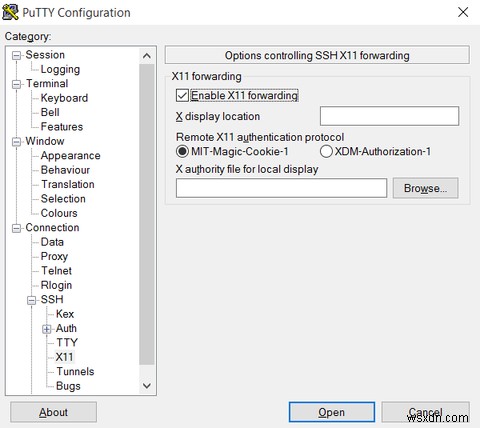
Task: Open the Features settings
Action: pos(62,127)
